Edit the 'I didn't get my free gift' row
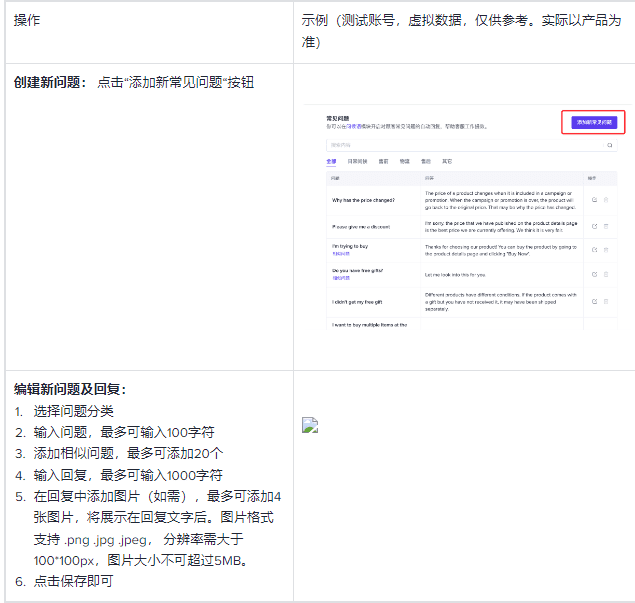Image resolution: width=635 pixels, height=603 pixels. click(x=594, y=301)
